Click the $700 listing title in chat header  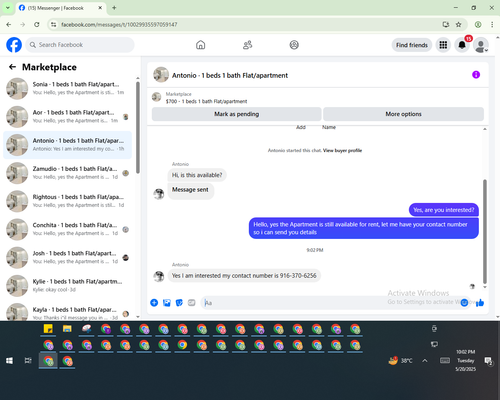point(206,101)
